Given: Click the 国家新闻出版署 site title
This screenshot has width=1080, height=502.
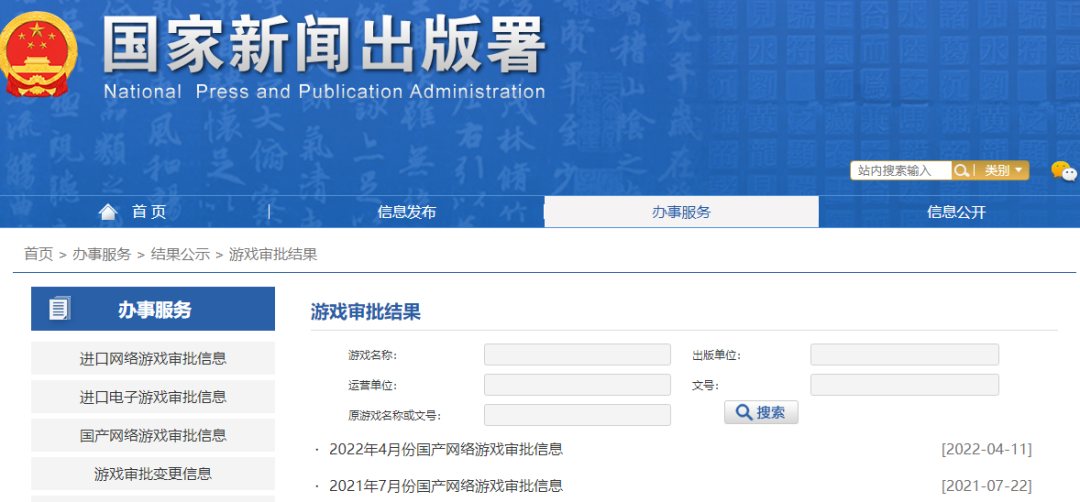Looking at the screenshot, I should click(324, 45).
